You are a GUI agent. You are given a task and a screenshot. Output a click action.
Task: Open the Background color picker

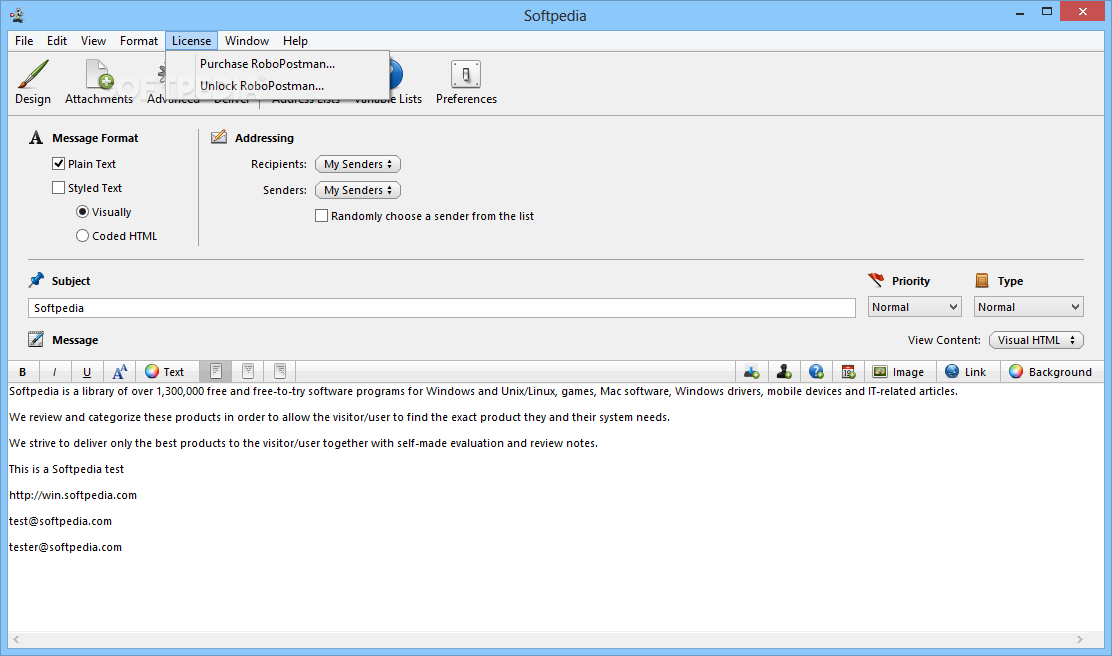[1050, 372]
